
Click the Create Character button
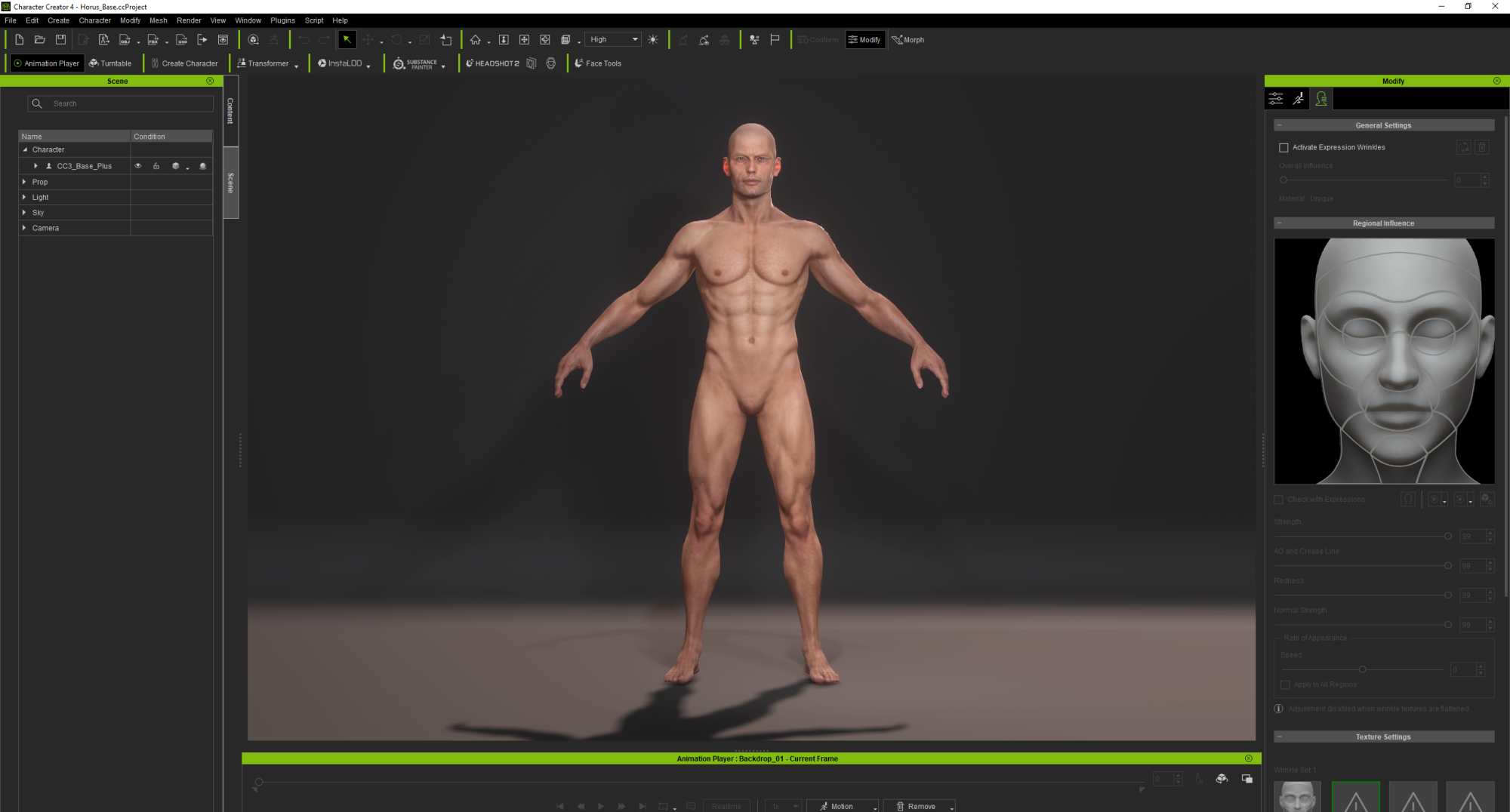[184, 63]
